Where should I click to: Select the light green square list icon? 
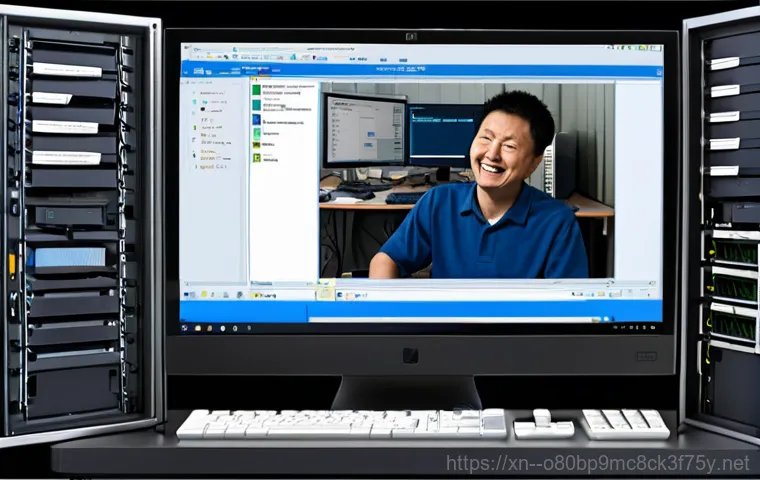[x=256, y=133]
